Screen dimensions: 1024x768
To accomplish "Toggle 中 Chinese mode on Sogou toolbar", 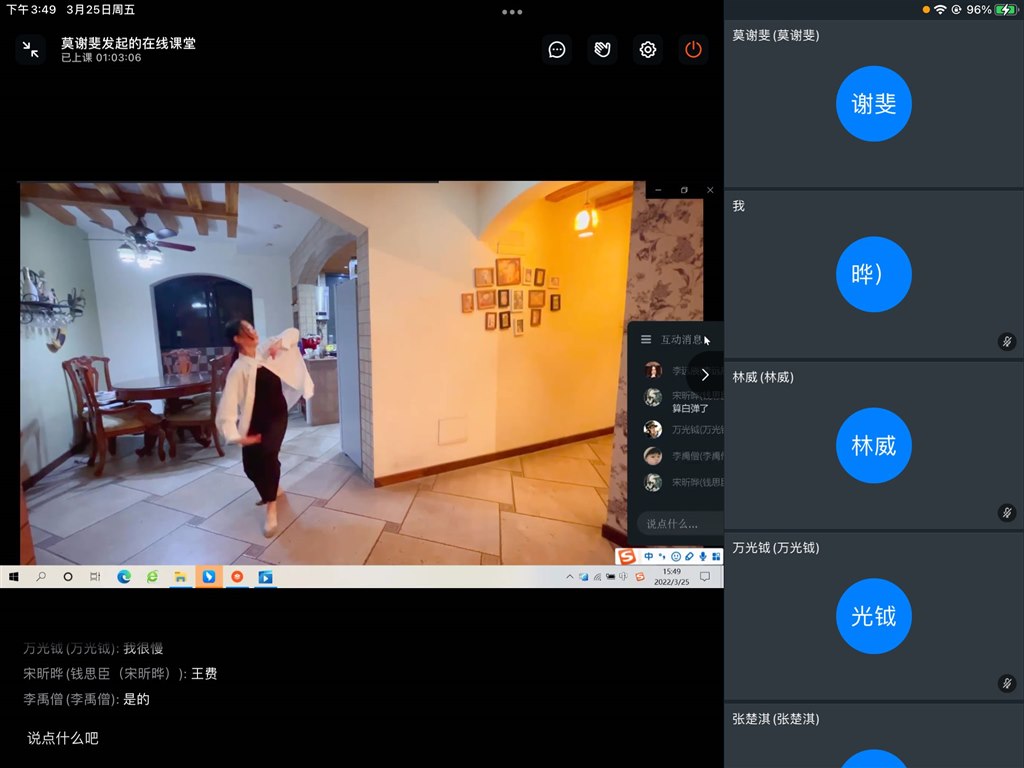I will pyautogui.click(x=648, y=556).
